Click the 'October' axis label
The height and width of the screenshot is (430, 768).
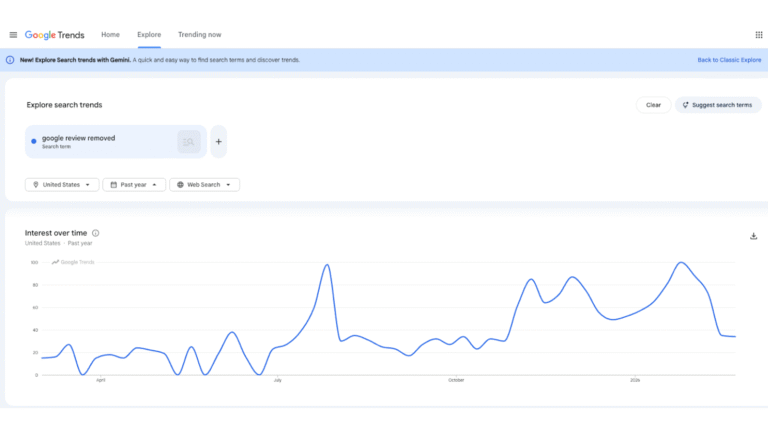(x=456, y=380)
